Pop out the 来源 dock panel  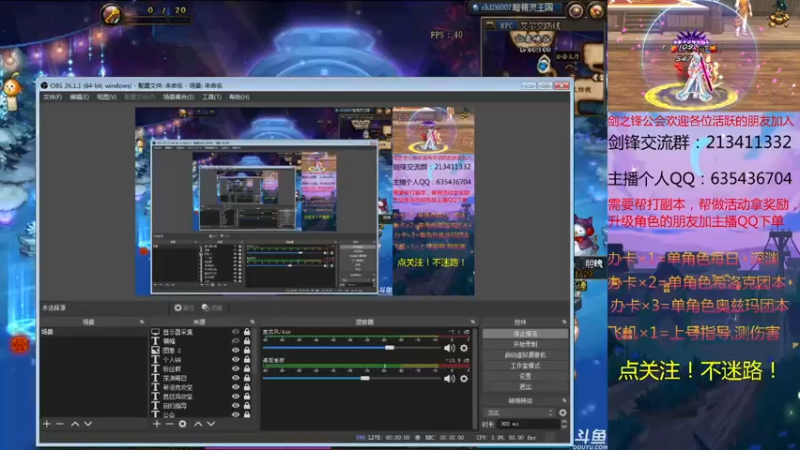point(252,322)
